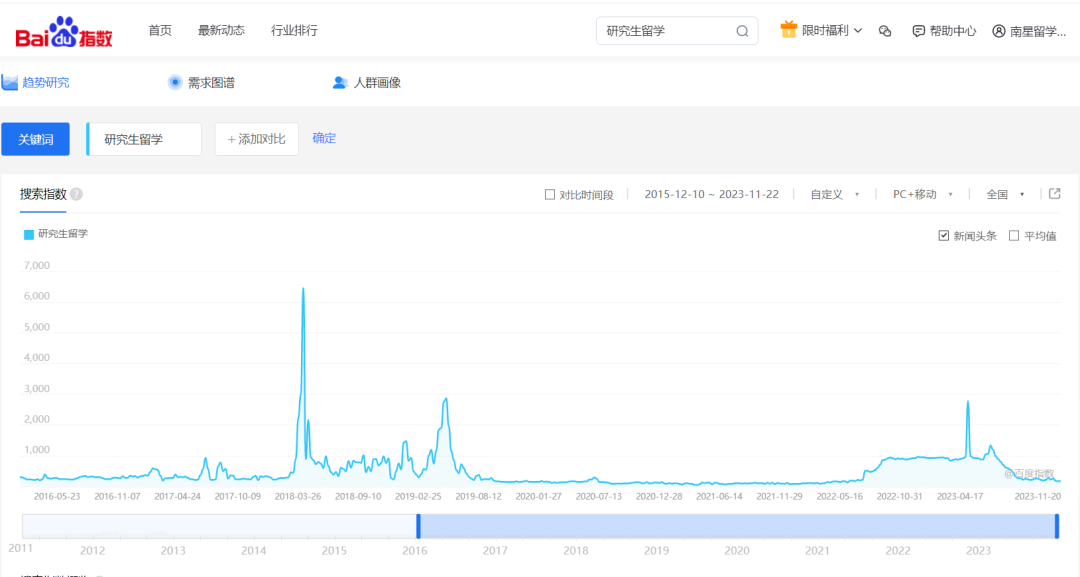Click the left handle of timeline range slider

(x=418, y=526)
